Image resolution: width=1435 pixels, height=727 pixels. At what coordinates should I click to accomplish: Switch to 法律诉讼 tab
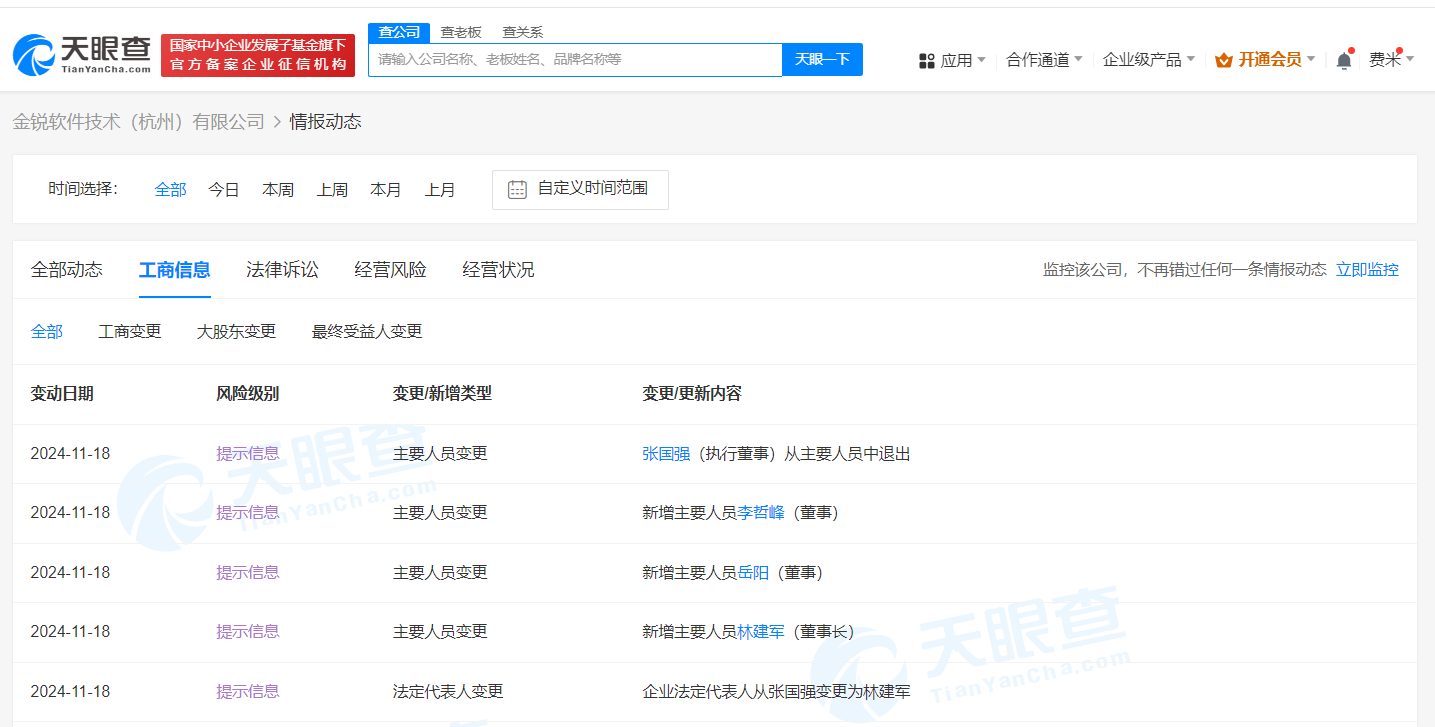pyautogui.click(x=283, y=270)
